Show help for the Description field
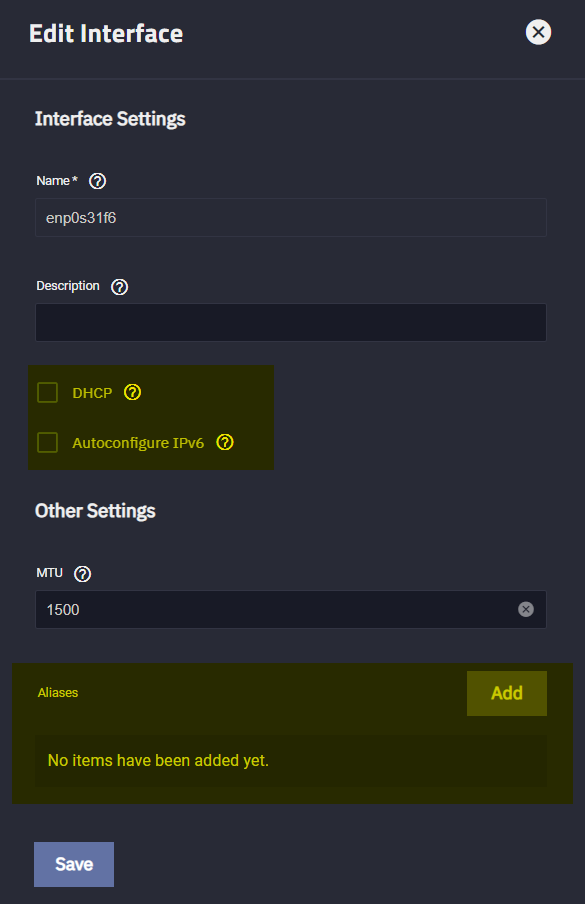 [119, 287]
